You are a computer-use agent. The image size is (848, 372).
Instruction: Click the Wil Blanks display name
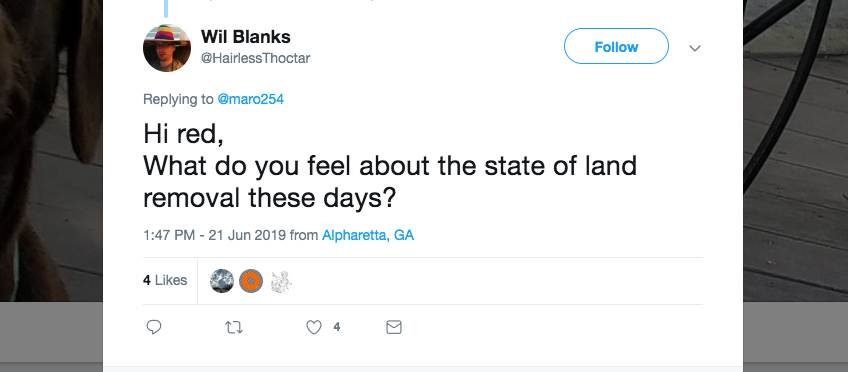pos(246,37)
